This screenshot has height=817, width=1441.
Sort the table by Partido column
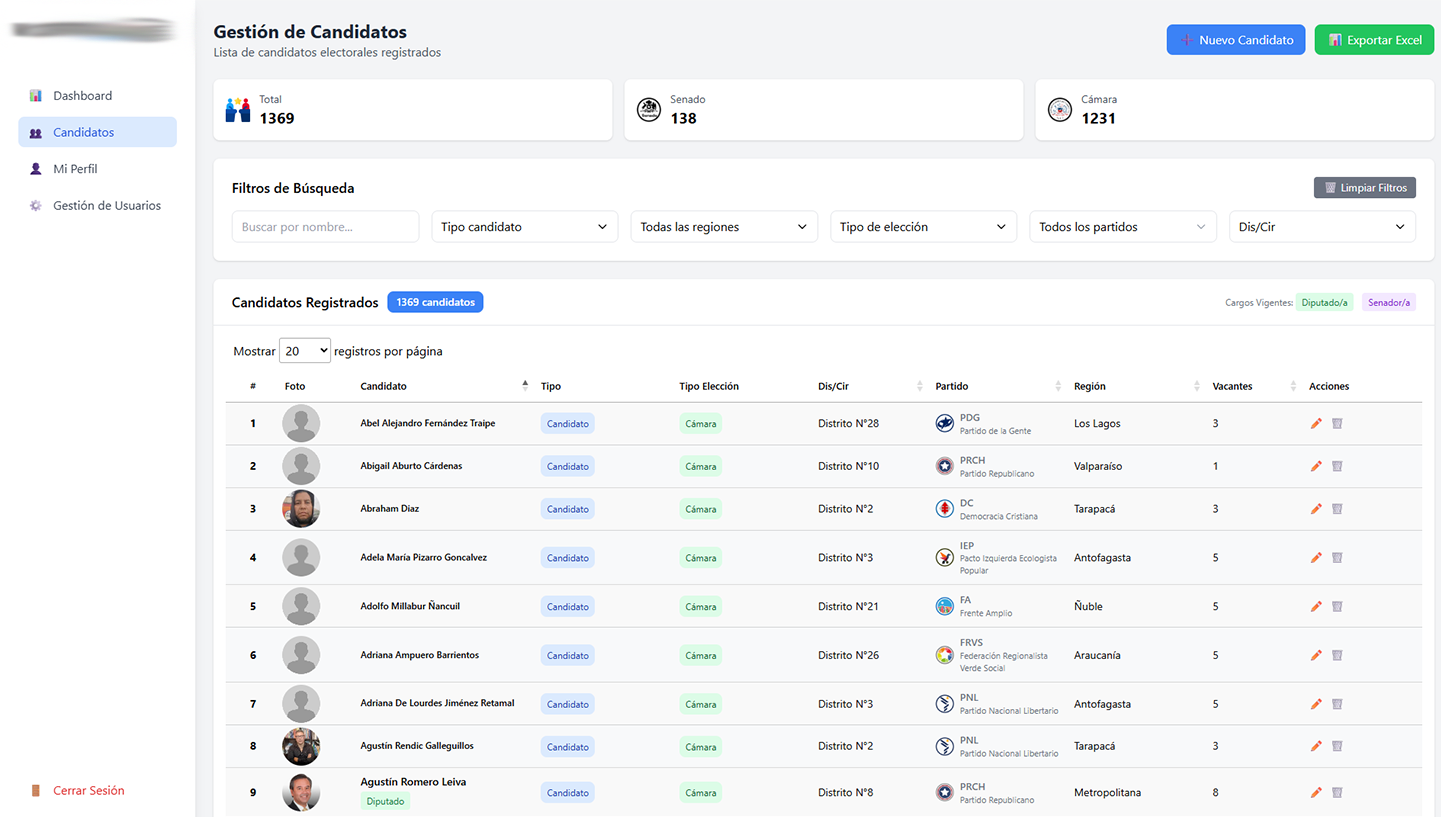[x=951, y=386]
